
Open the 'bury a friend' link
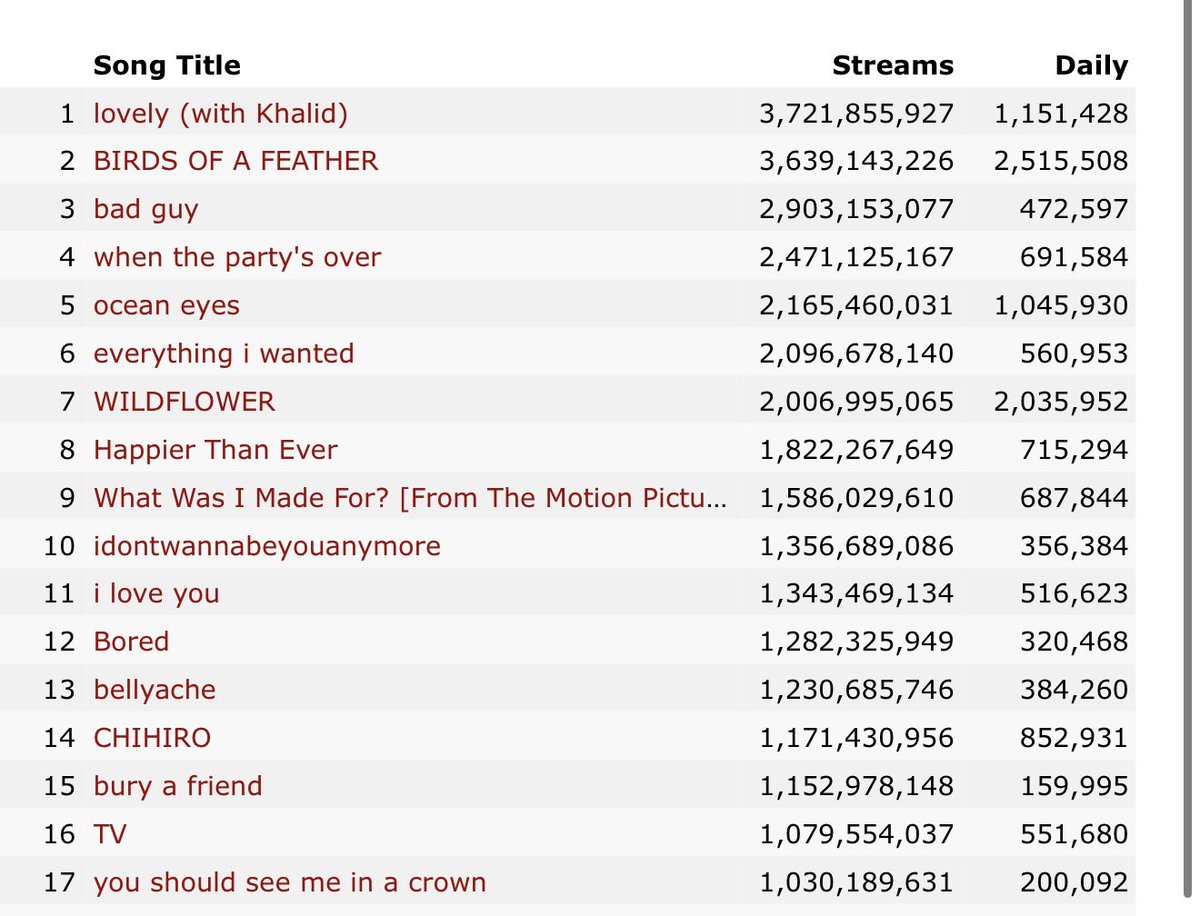[178, 786]
